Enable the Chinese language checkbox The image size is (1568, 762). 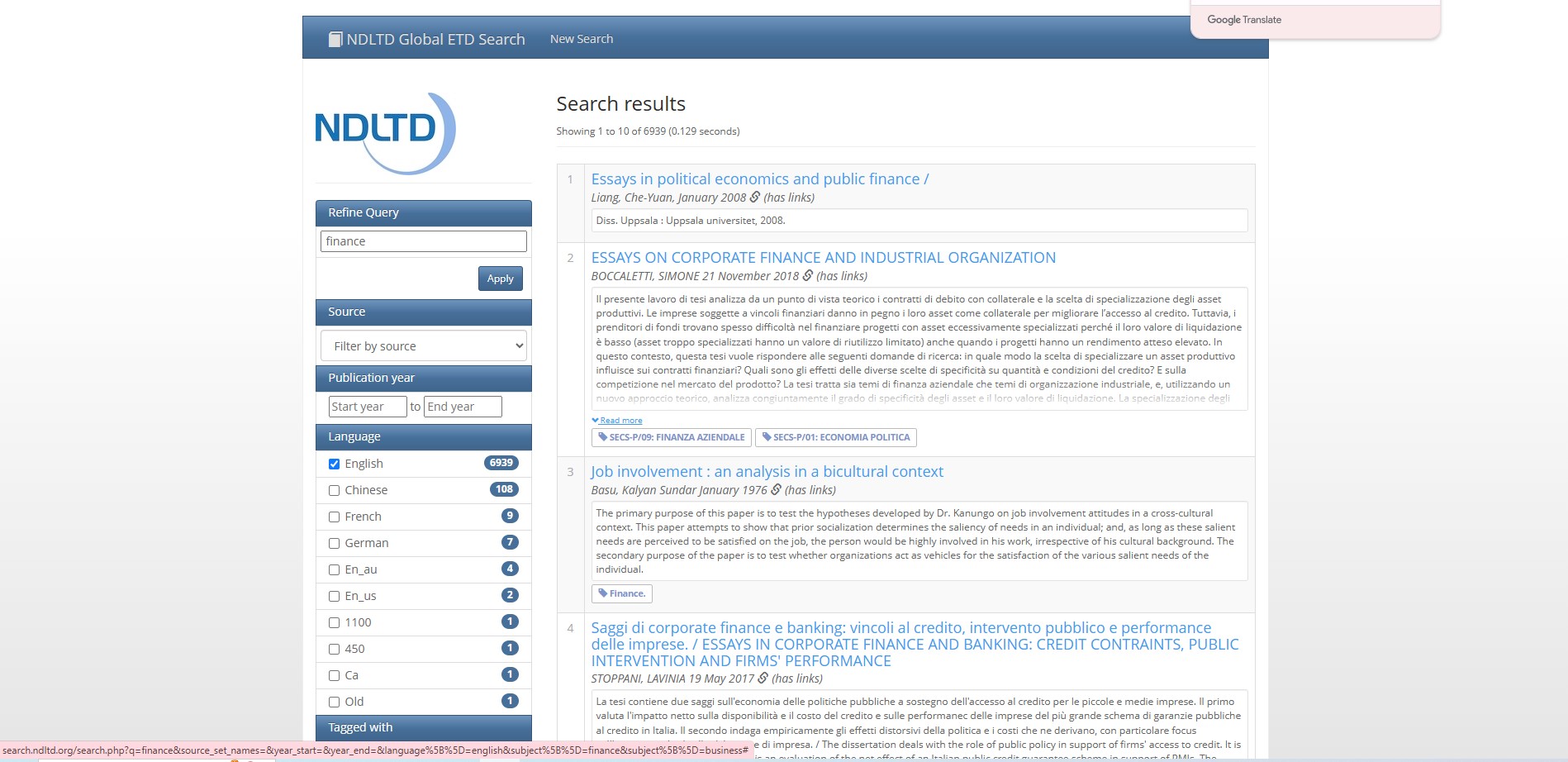pos(335,490)
